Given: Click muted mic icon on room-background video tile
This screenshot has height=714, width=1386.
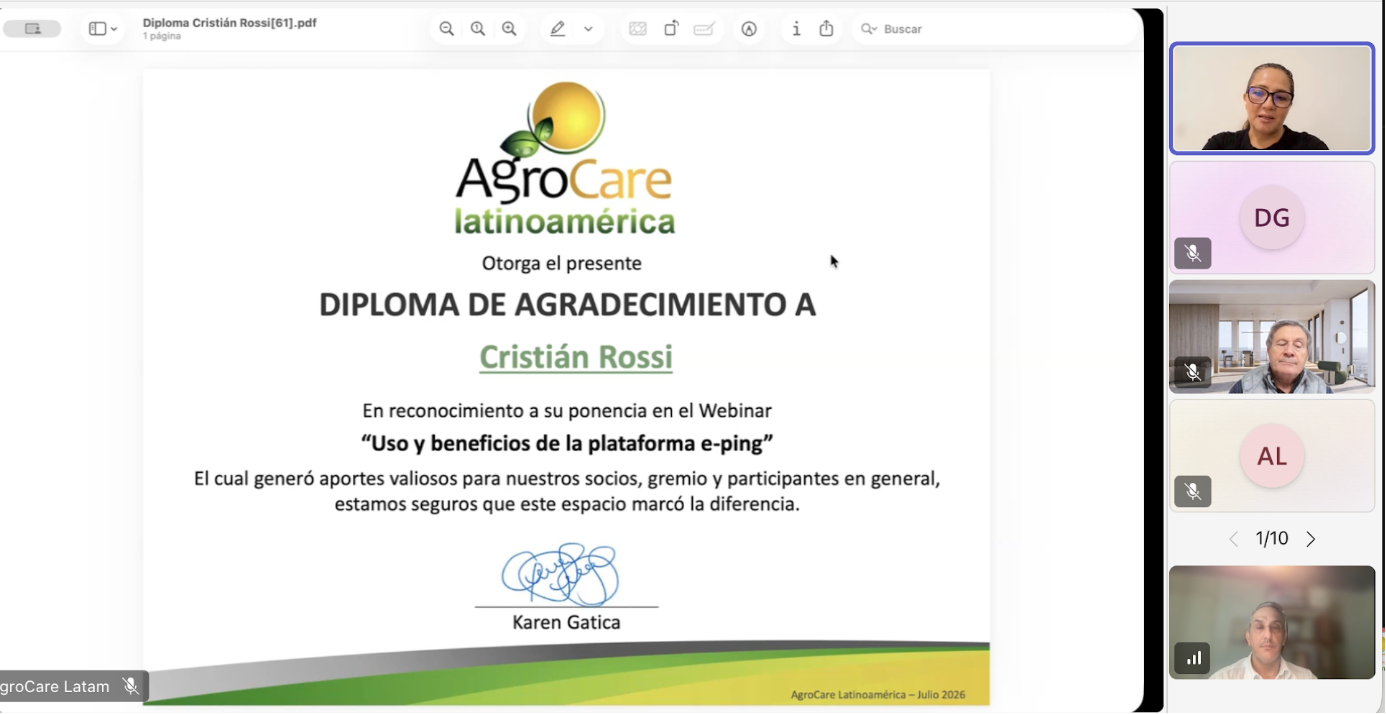Looking at the screenshot, I should (x=1193, y=372).
